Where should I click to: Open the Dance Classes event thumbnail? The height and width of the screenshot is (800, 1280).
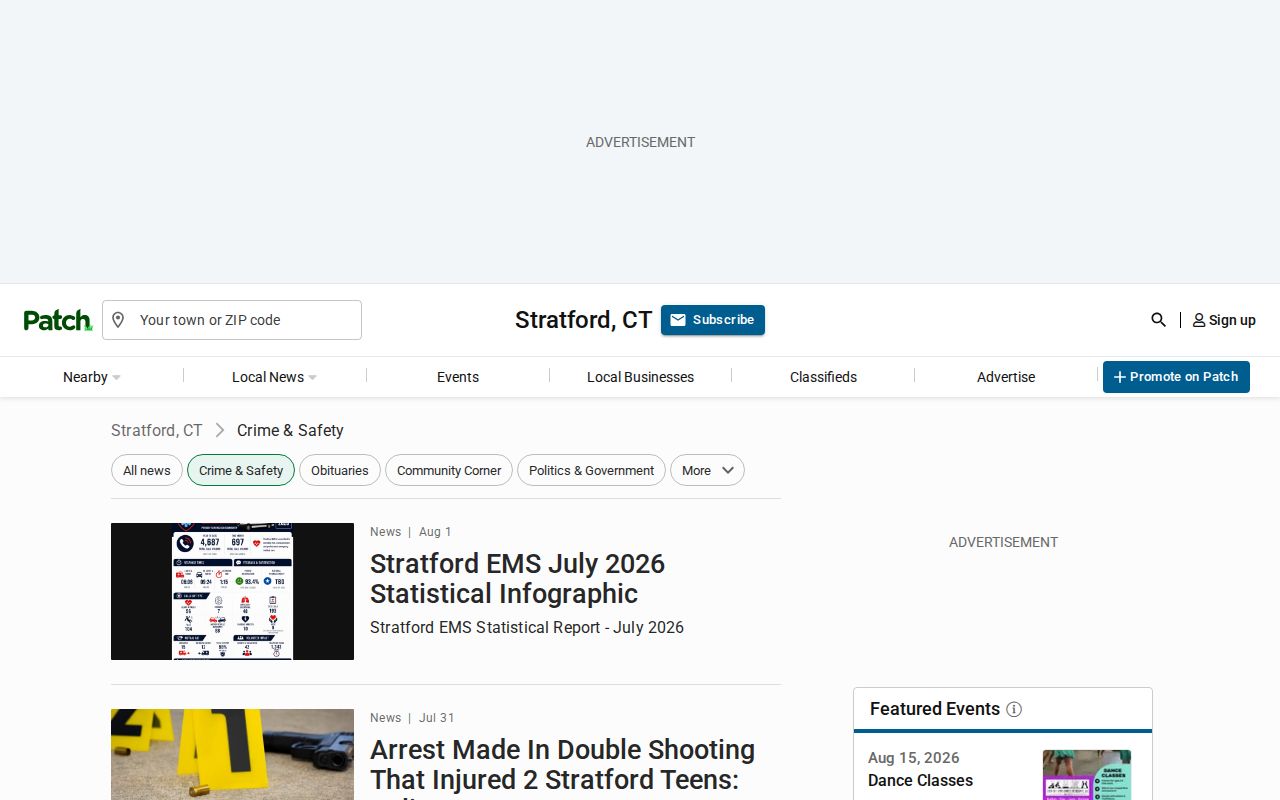pos(1087,775)
